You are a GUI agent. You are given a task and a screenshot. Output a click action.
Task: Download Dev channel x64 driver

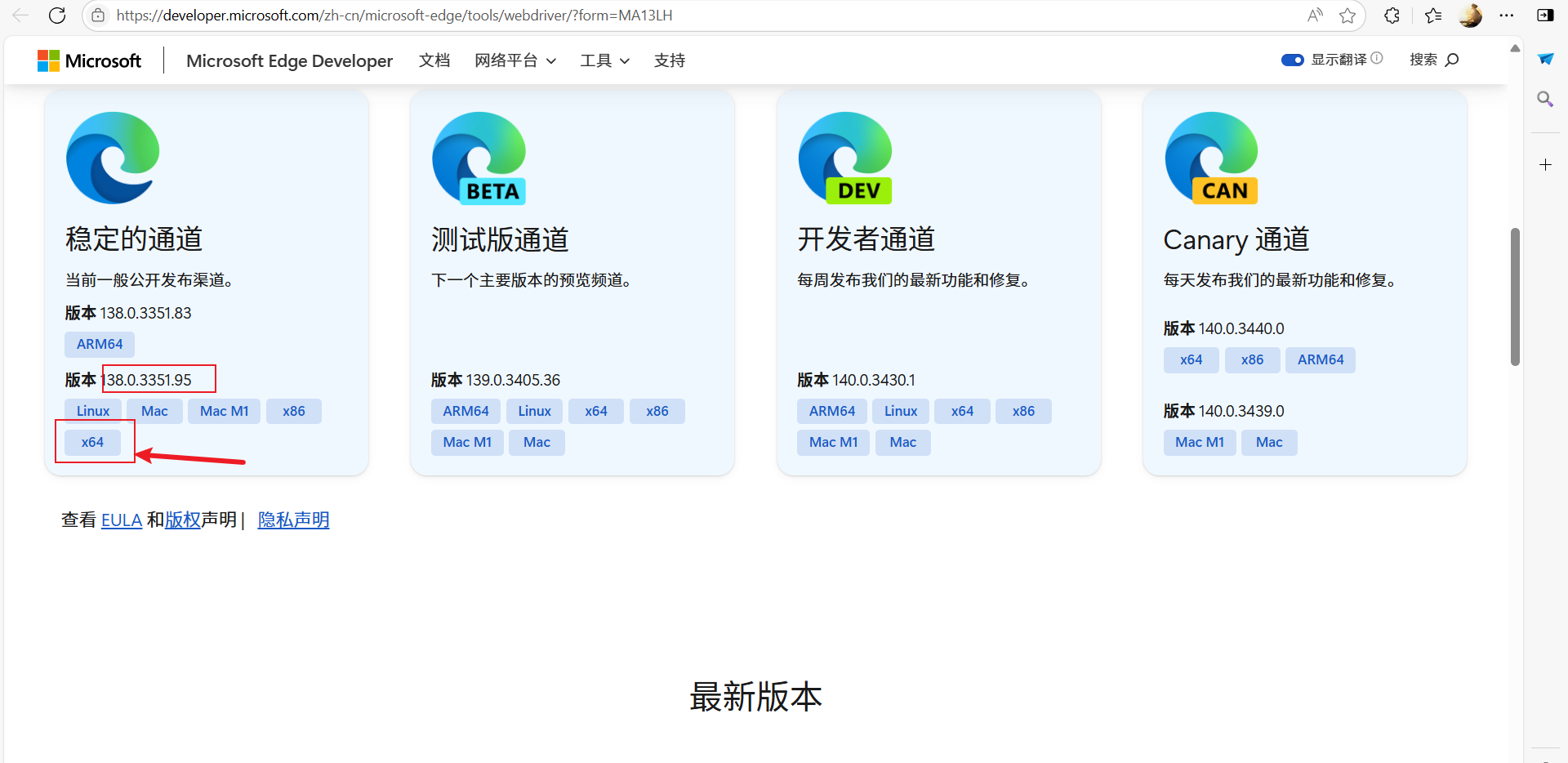(963, 411)
